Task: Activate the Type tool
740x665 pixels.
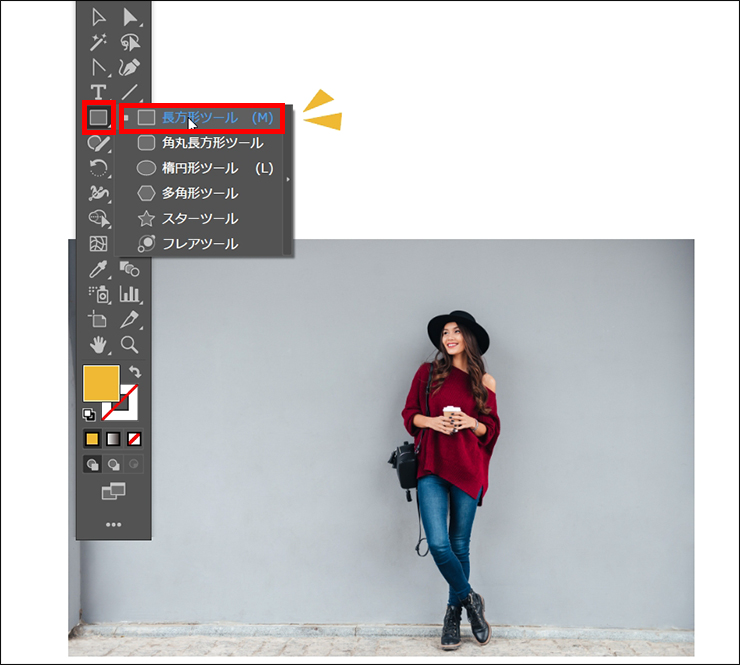Action: click(x=98, y=92)
